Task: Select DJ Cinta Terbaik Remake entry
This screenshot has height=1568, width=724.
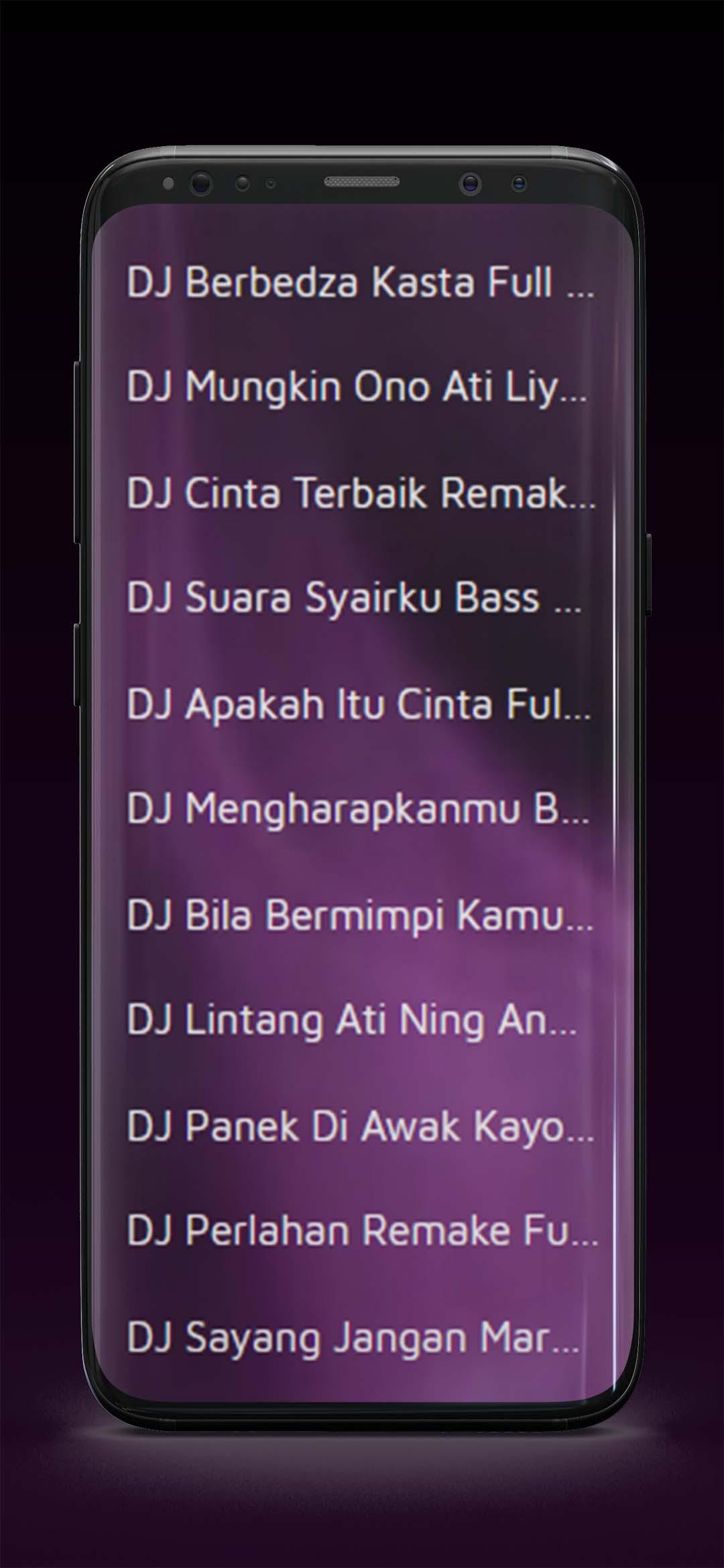Action: coord(361,493)
